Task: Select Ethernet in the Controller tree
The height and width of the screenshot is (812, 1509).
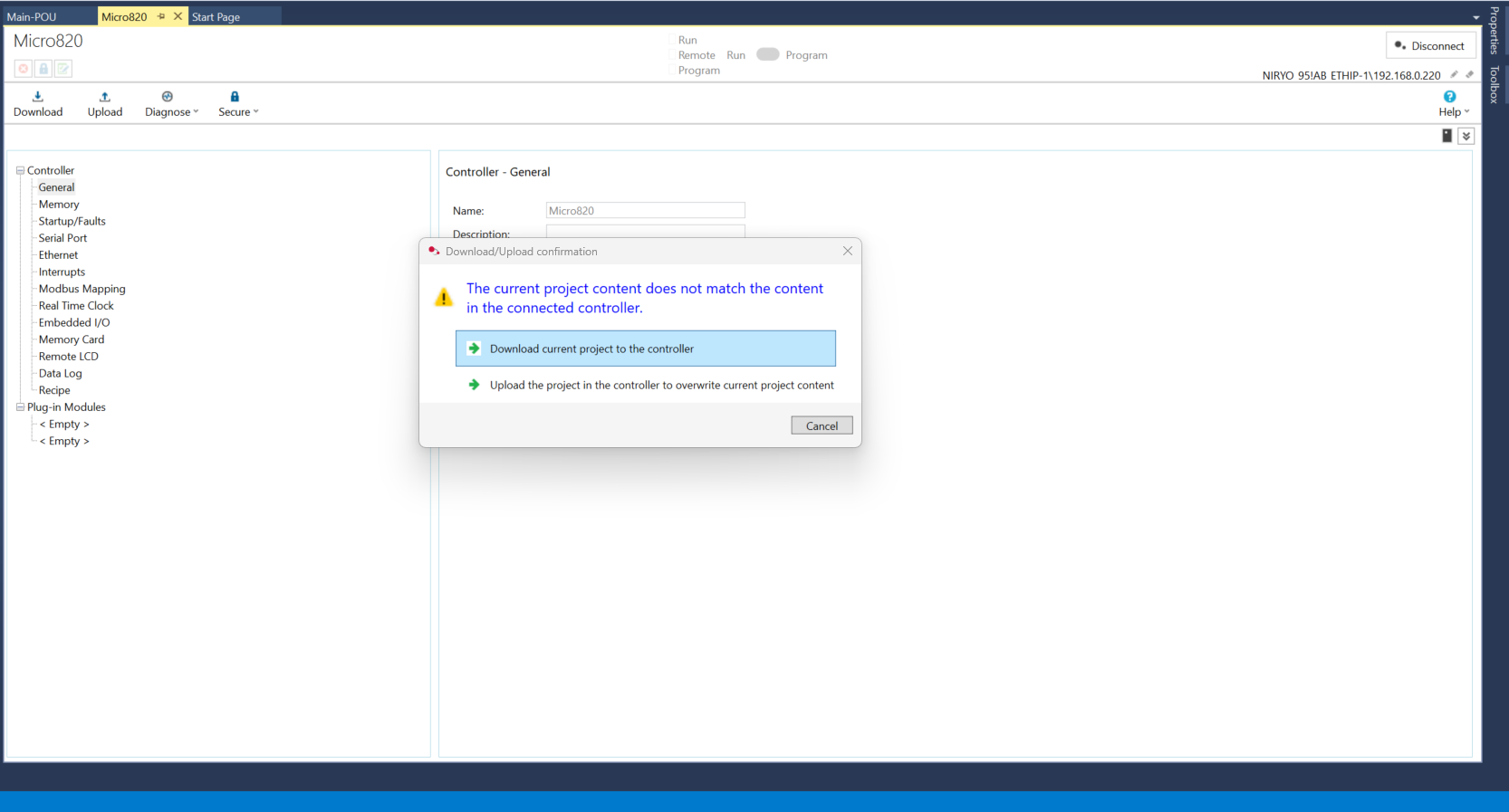Action: [x=58, y=255]
